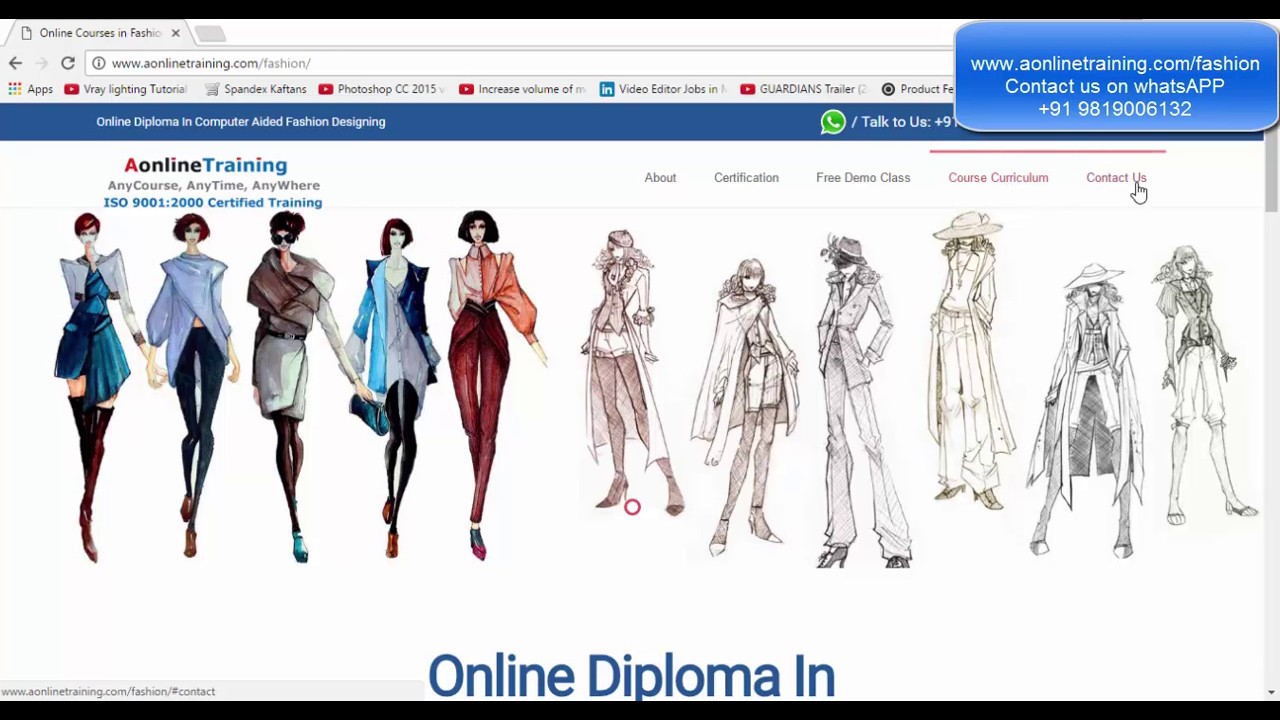Open Free Demo Class link

click(x=863, y=178)
